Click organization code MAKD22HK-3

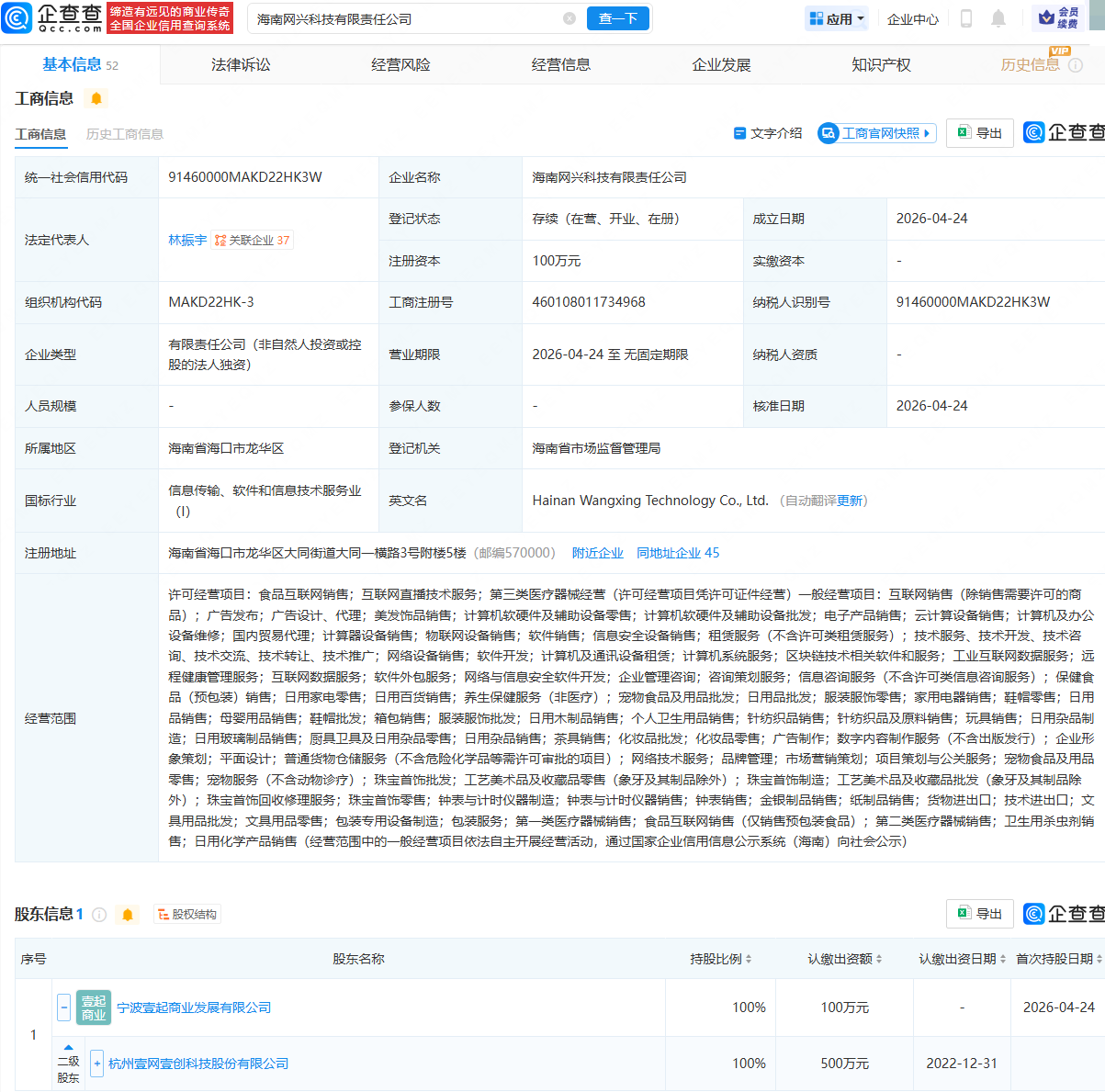point(211,302)
